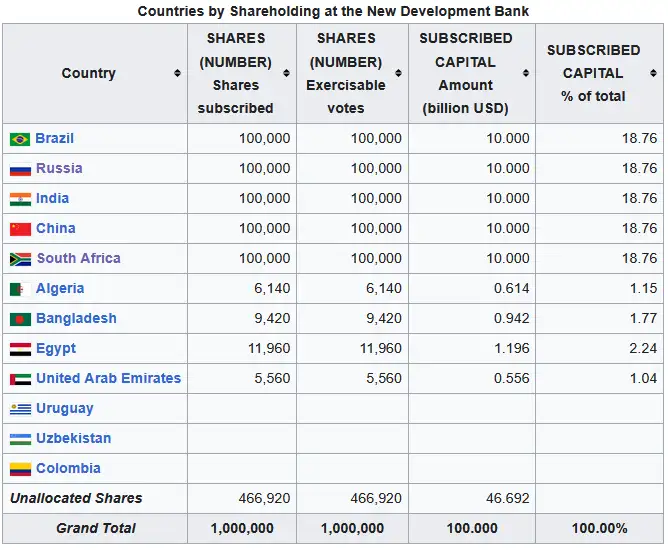Open the Bangladesh country link
This screenshot has width=668, height=550.
[76, 318]
